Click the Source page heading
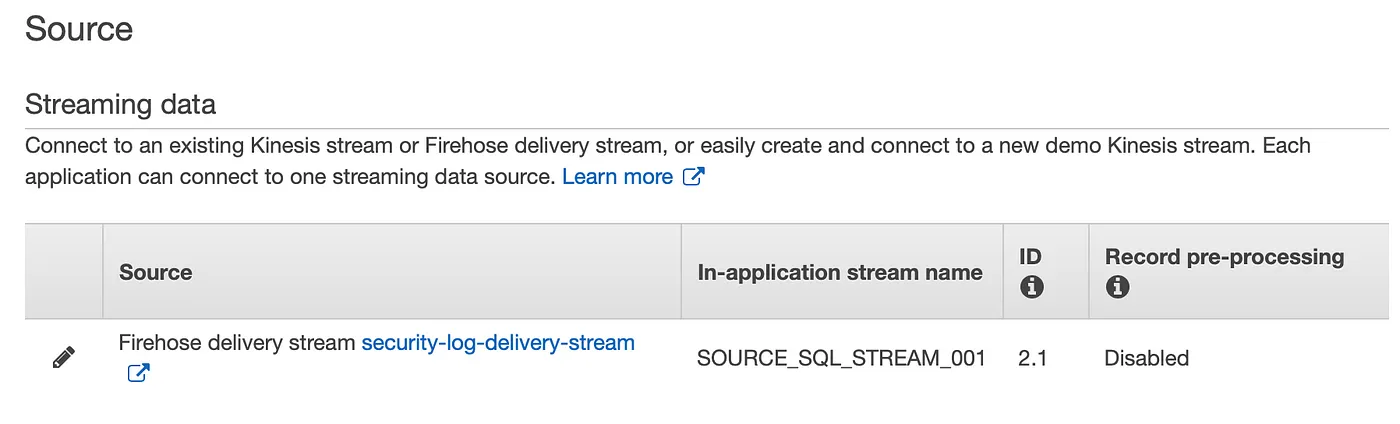Screen dimensions: 1400x424 click(79, 29)
